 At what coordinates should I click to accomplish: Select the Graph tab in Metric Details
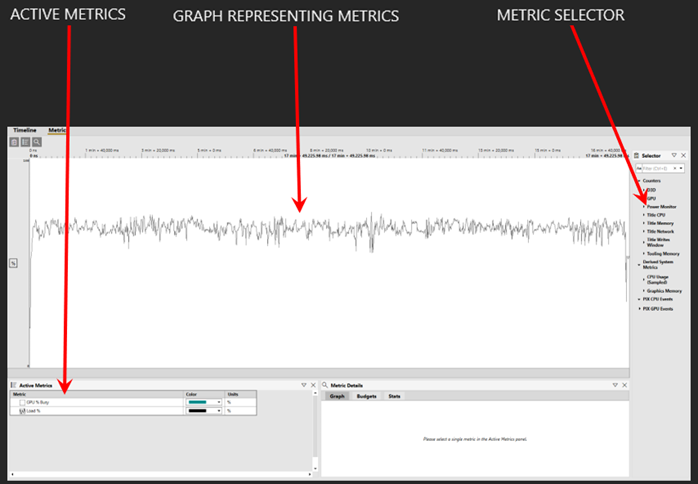pos(337,396)
